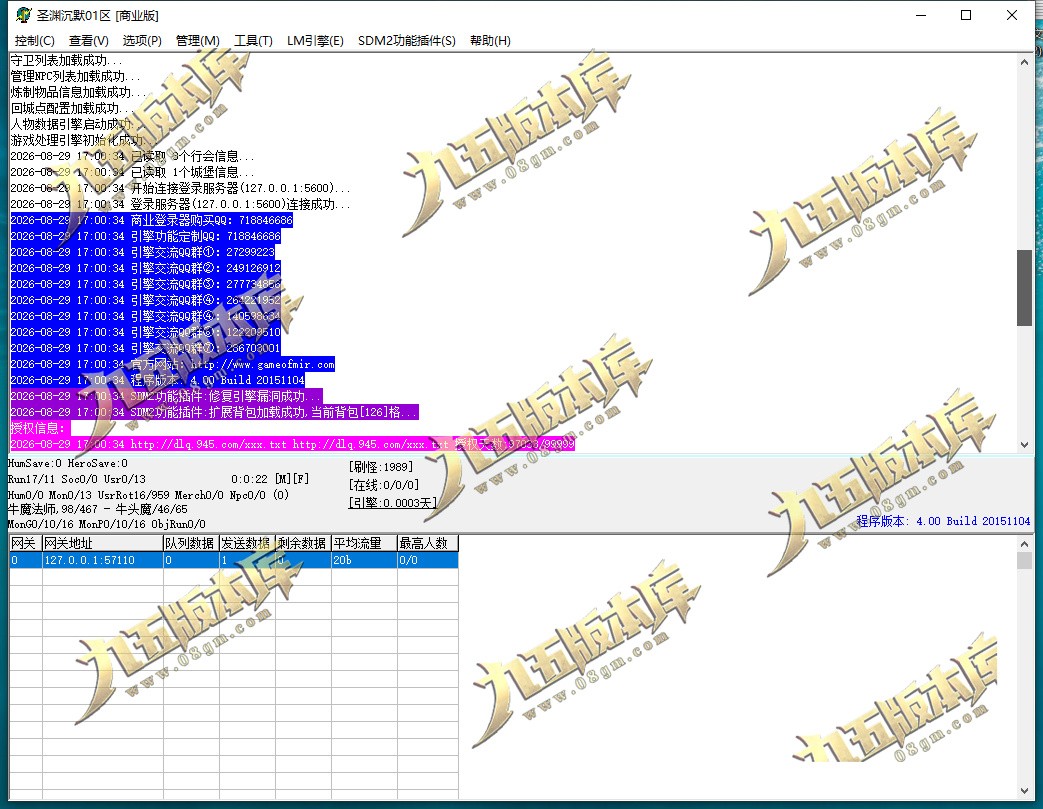The width and height of the screenshot is (1043, 809).
Task: Open the 帮助(H) menu
Action: 490,41
